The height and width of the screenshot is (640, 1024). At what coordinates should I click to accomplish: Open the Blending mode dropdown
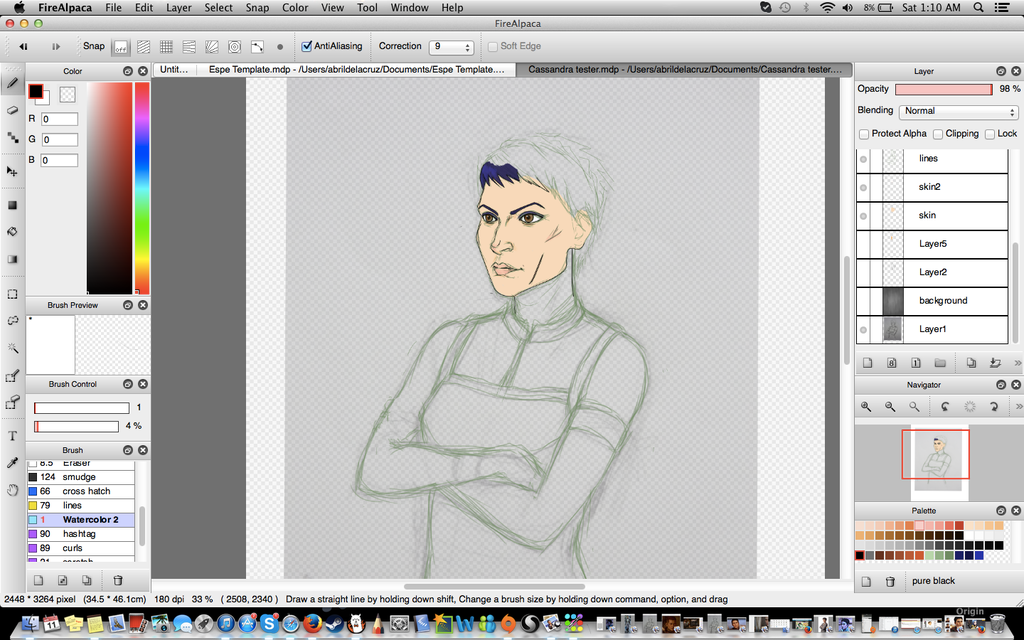[958, 111]
